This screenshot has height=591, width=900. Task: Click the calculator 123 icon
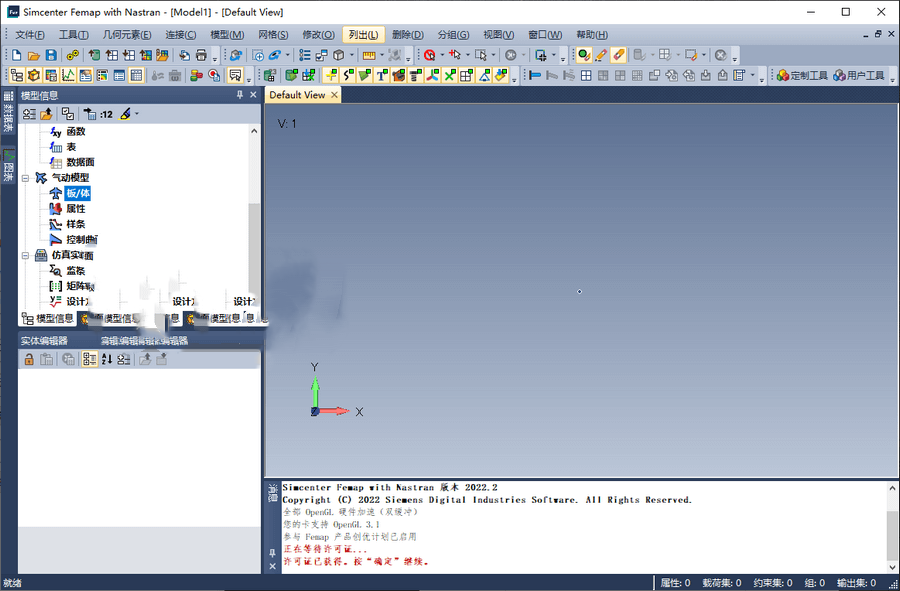coord(270,75)
